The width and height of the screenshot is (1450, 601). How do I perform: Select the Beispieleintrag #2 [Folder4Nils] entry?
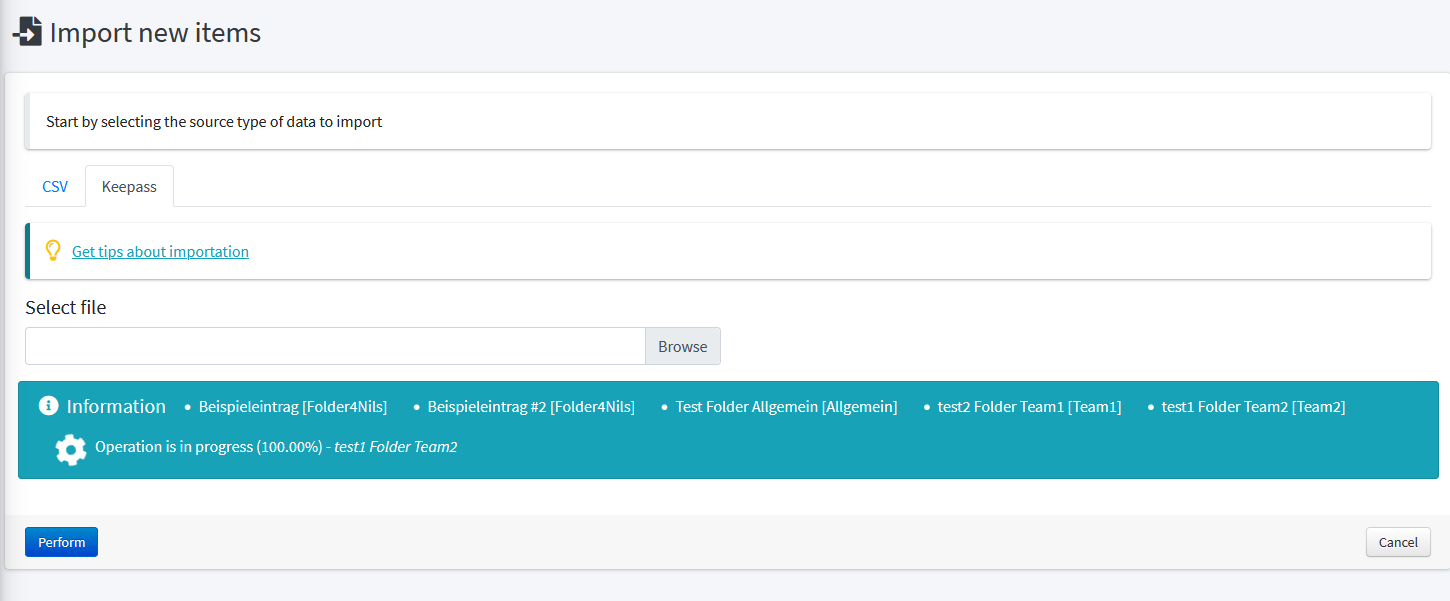click(530, 406)
